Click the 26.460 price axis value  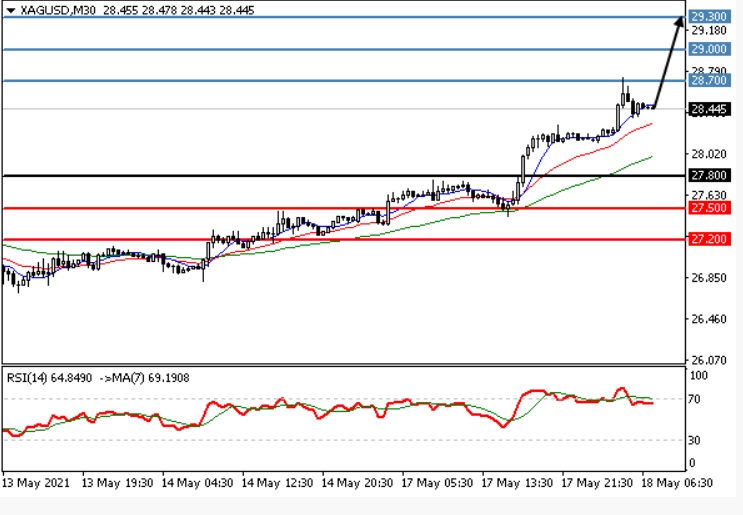point(709,319)
